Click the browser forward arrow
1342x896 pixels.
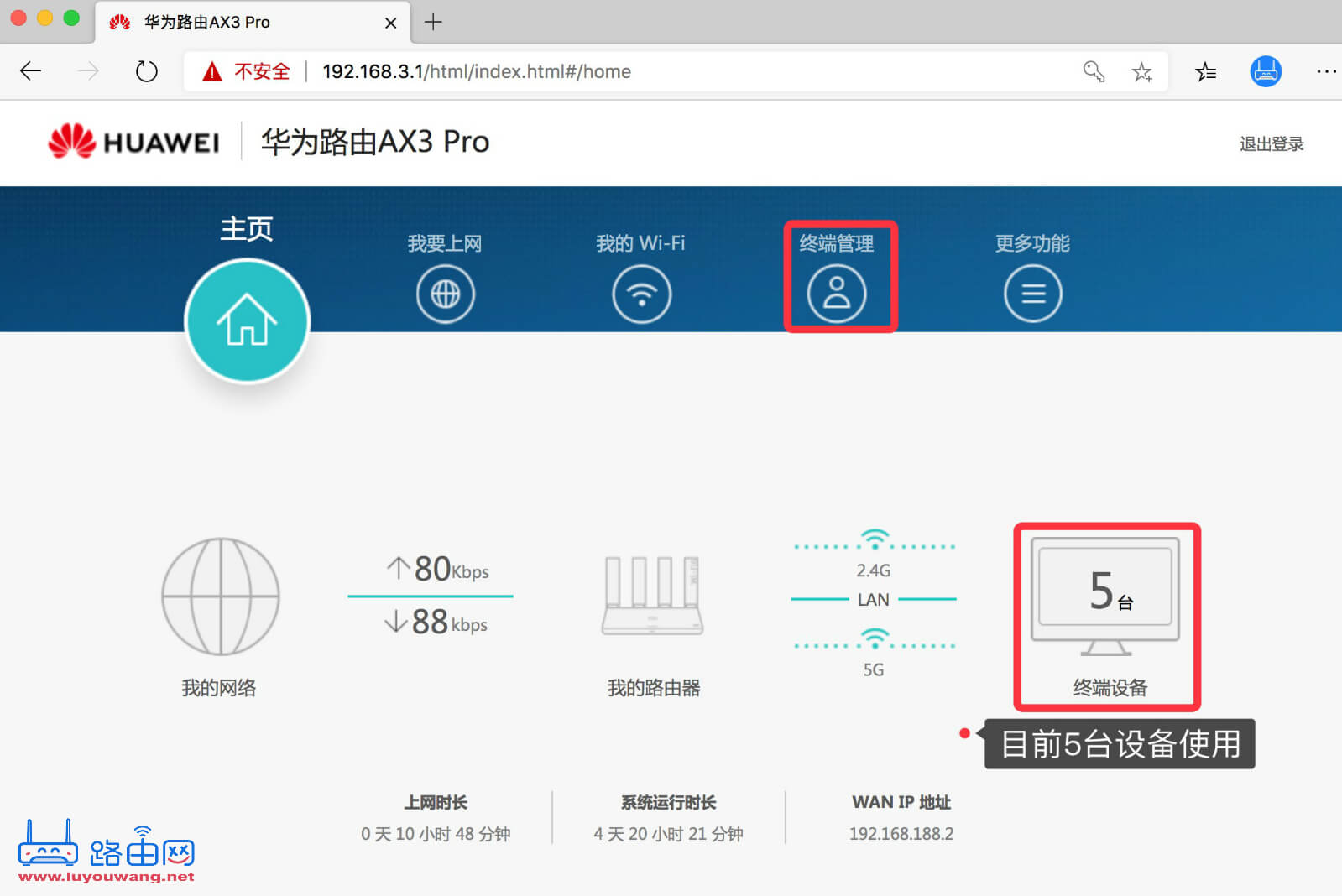[x=88, y=71]
